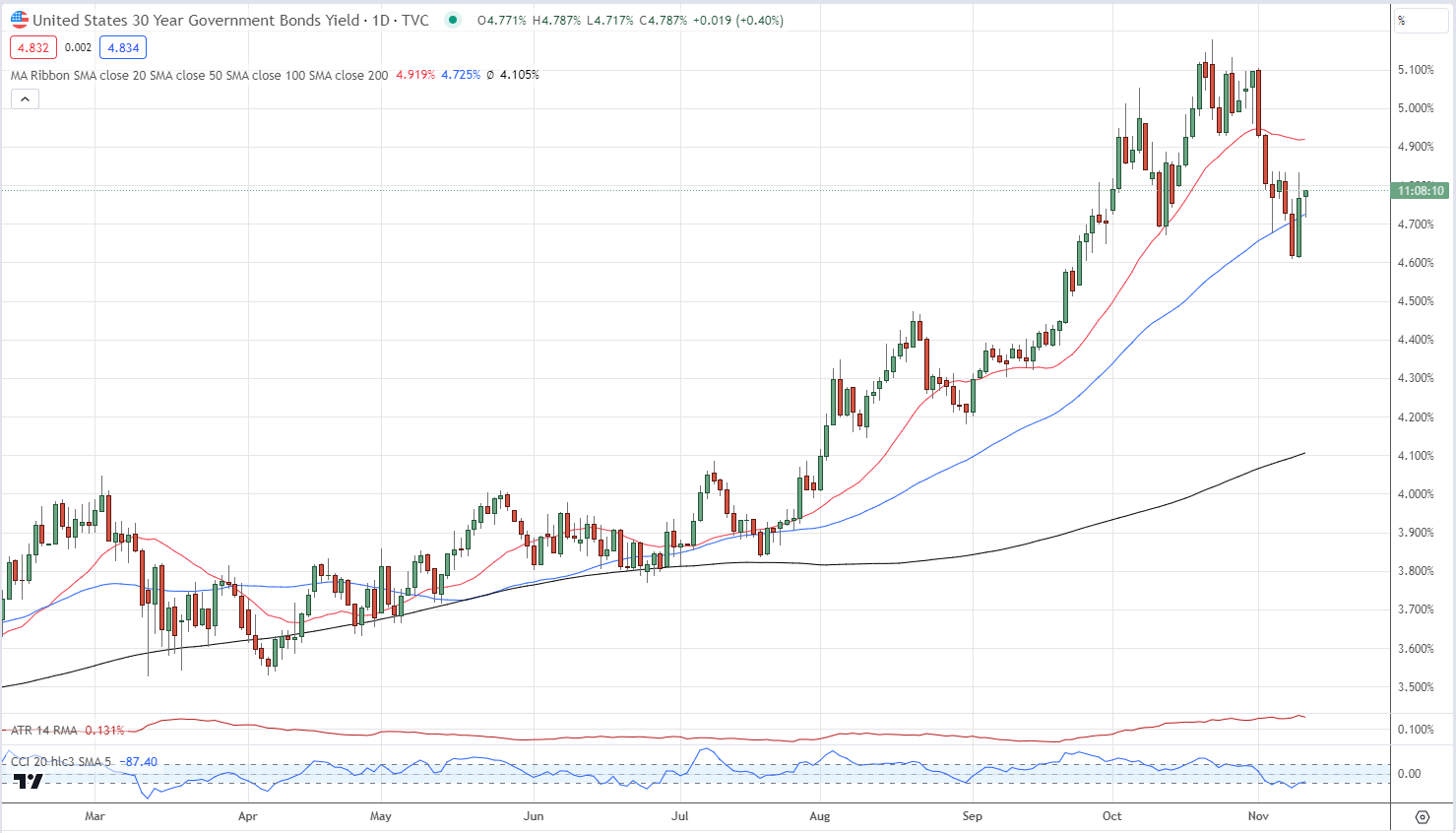Click the black 4.105% SMA value
The width and height of the screenshot is (1456, 833).
click(520, 75)
